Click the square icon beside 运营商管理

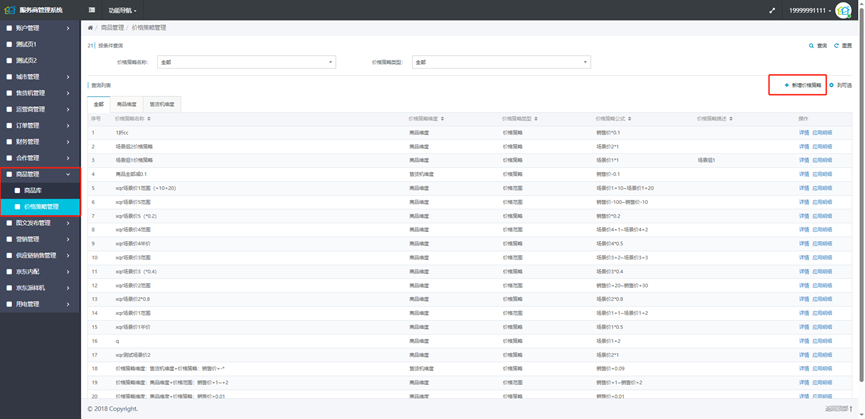point(9,109)
